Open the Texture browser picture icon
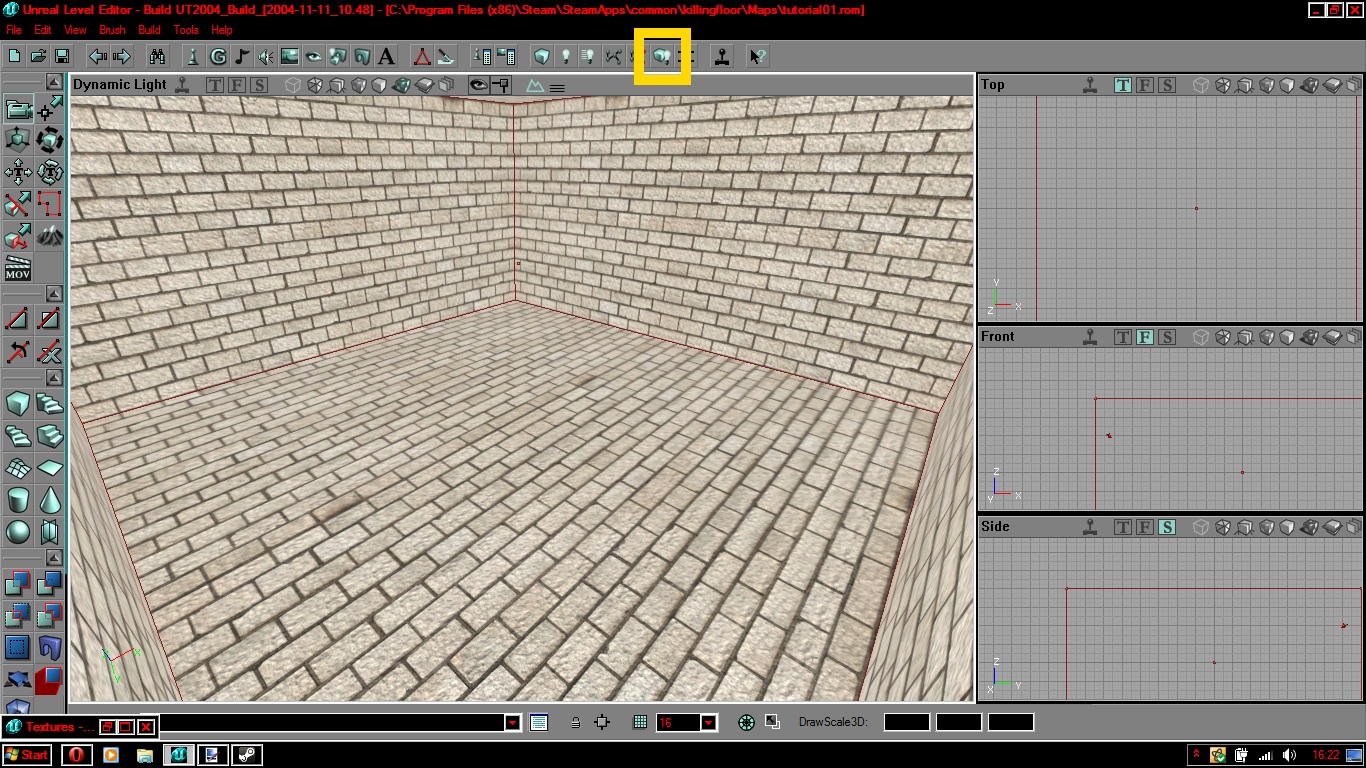1366x768 pixels. [x=290, y=57]
